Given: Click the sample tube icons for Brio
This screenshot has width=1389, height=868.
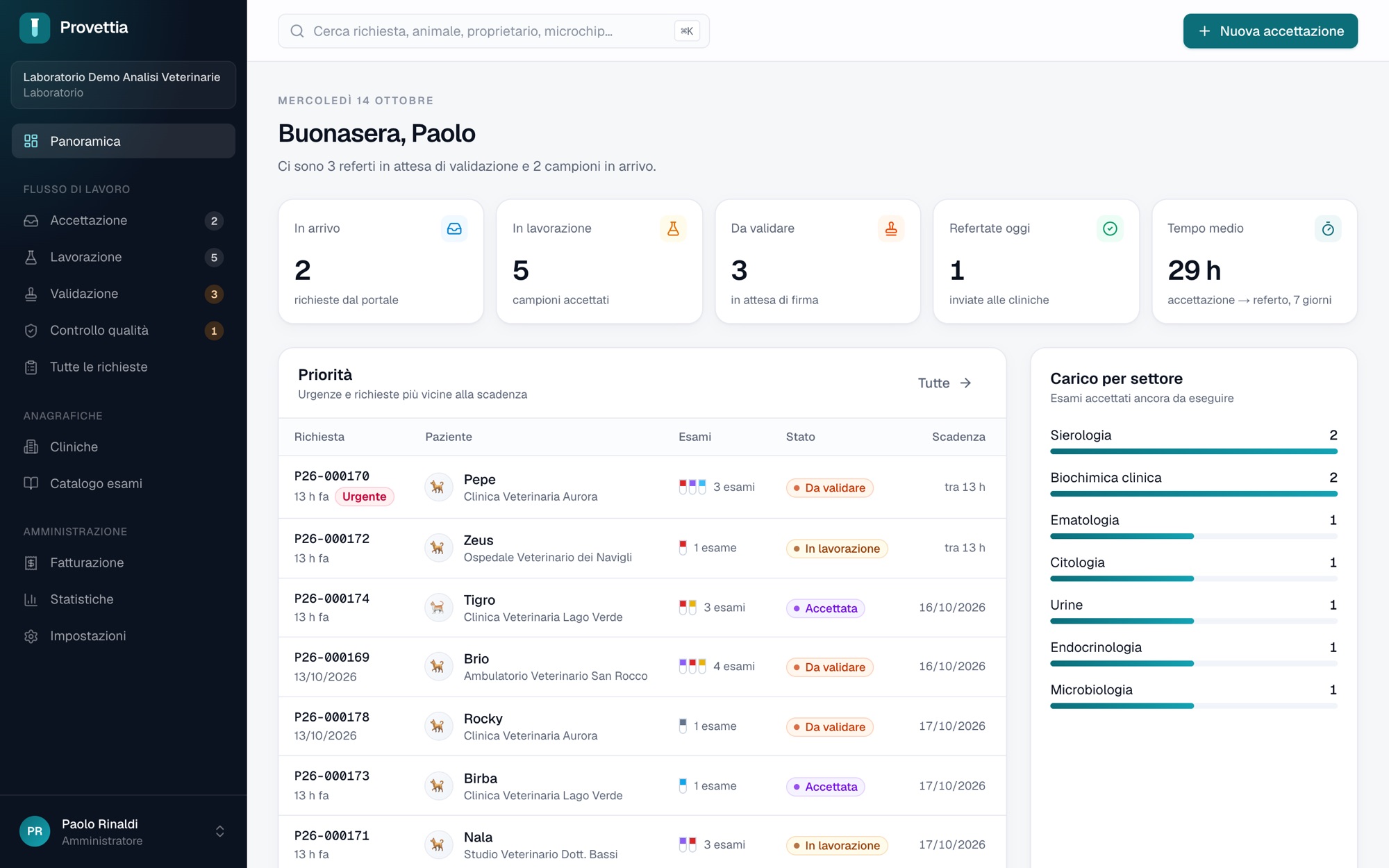Looking at the screenshot, I should coord(692,667).
